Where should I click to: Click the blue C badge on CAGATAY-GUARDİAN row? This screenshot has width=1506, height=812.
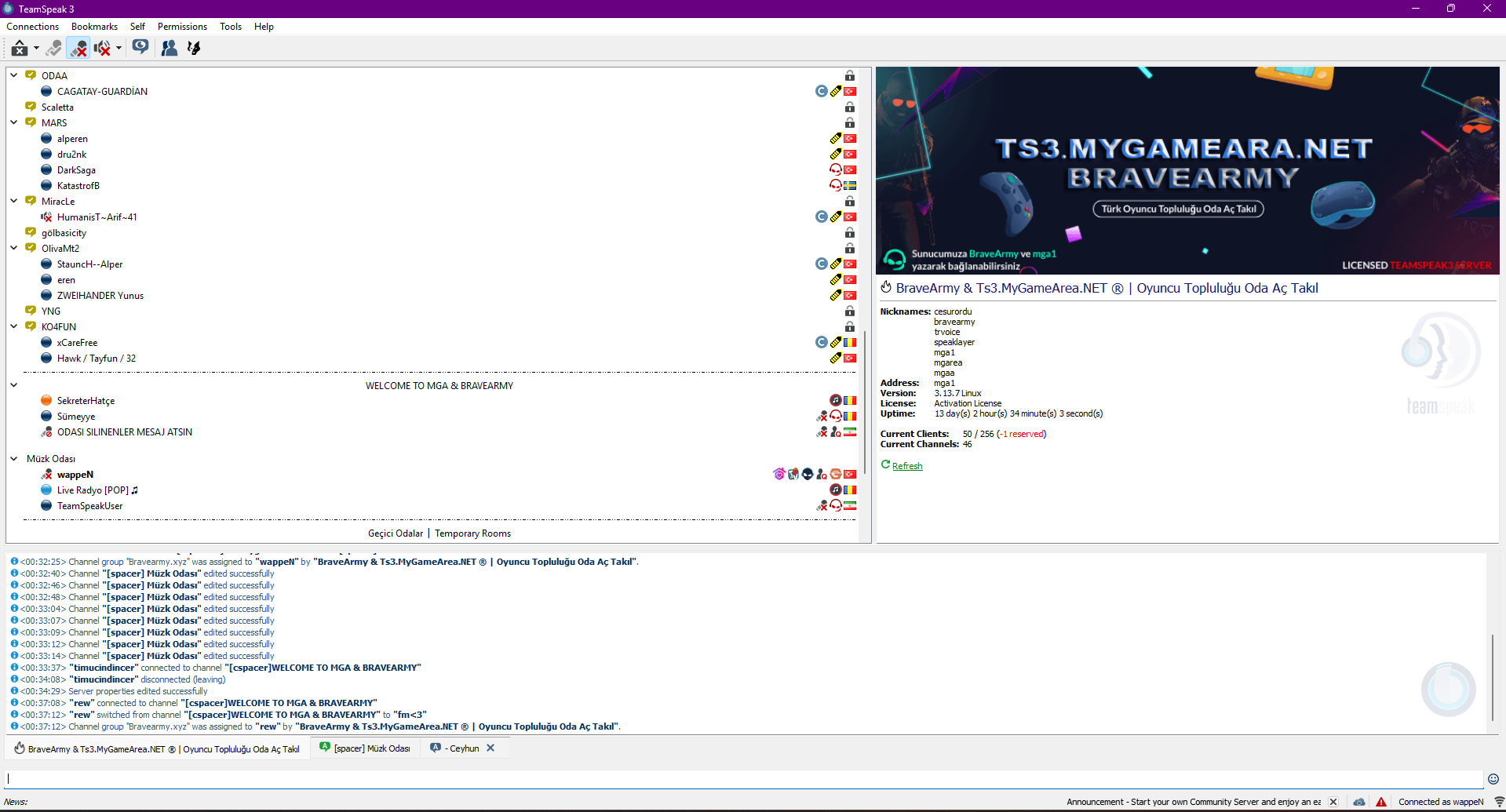[822, 91]
